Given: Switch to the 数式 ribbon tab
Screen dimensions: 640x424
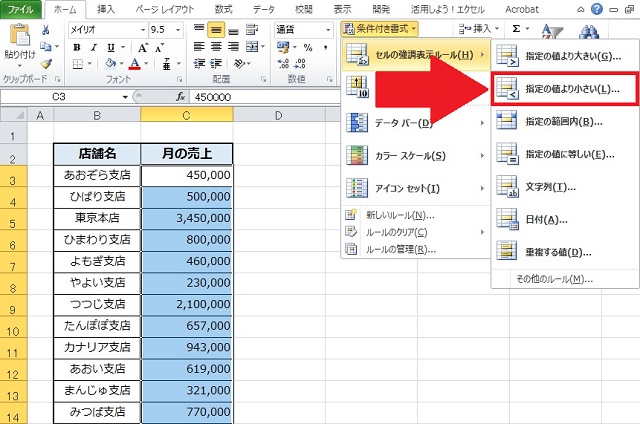Looking at the screenshot, I should tap(224, 9).
